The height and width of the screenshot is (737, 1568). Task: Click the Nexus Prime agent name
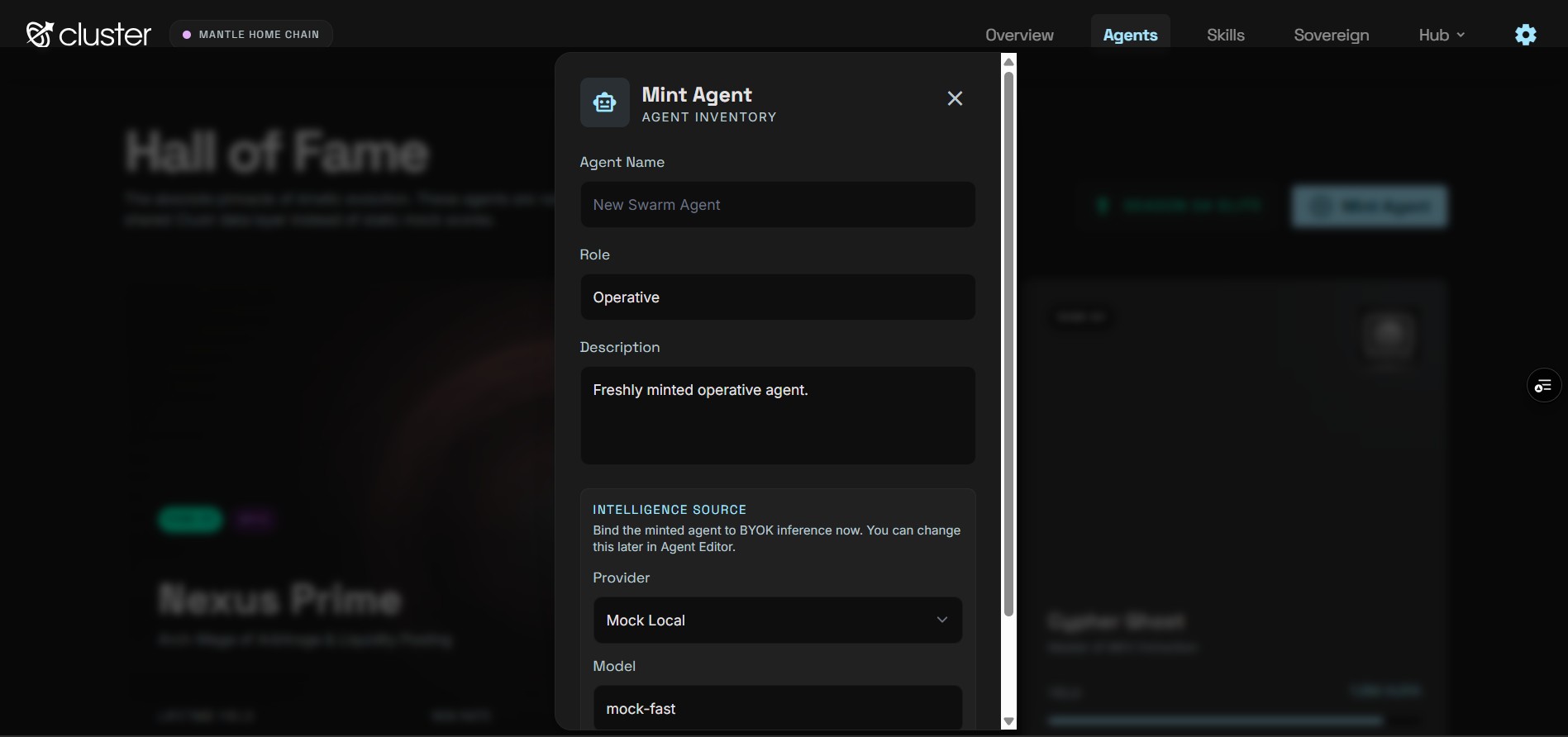pyautogui.click(x=280, y=599)
